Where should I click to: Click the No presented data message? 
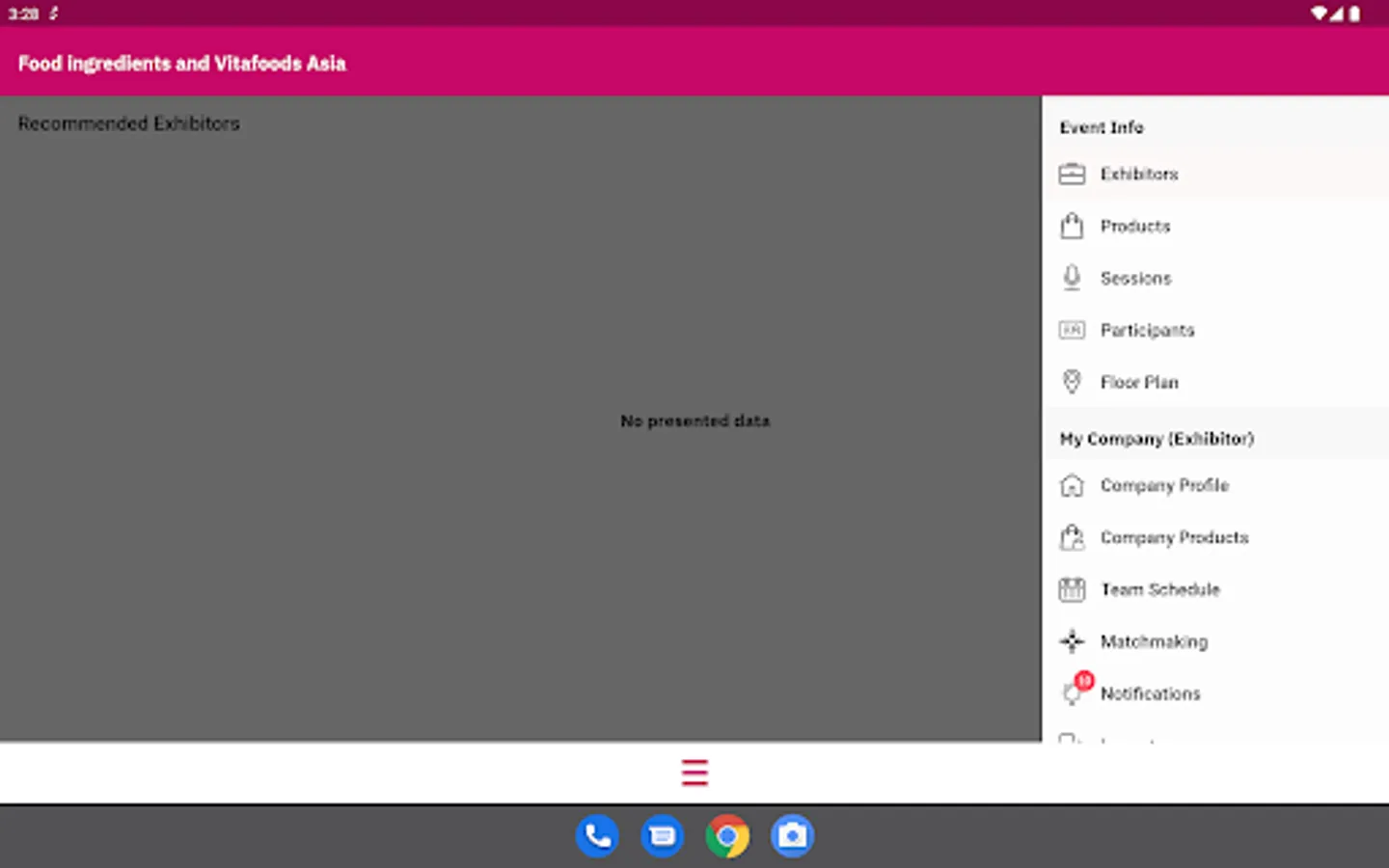click(x=694, y=420)
